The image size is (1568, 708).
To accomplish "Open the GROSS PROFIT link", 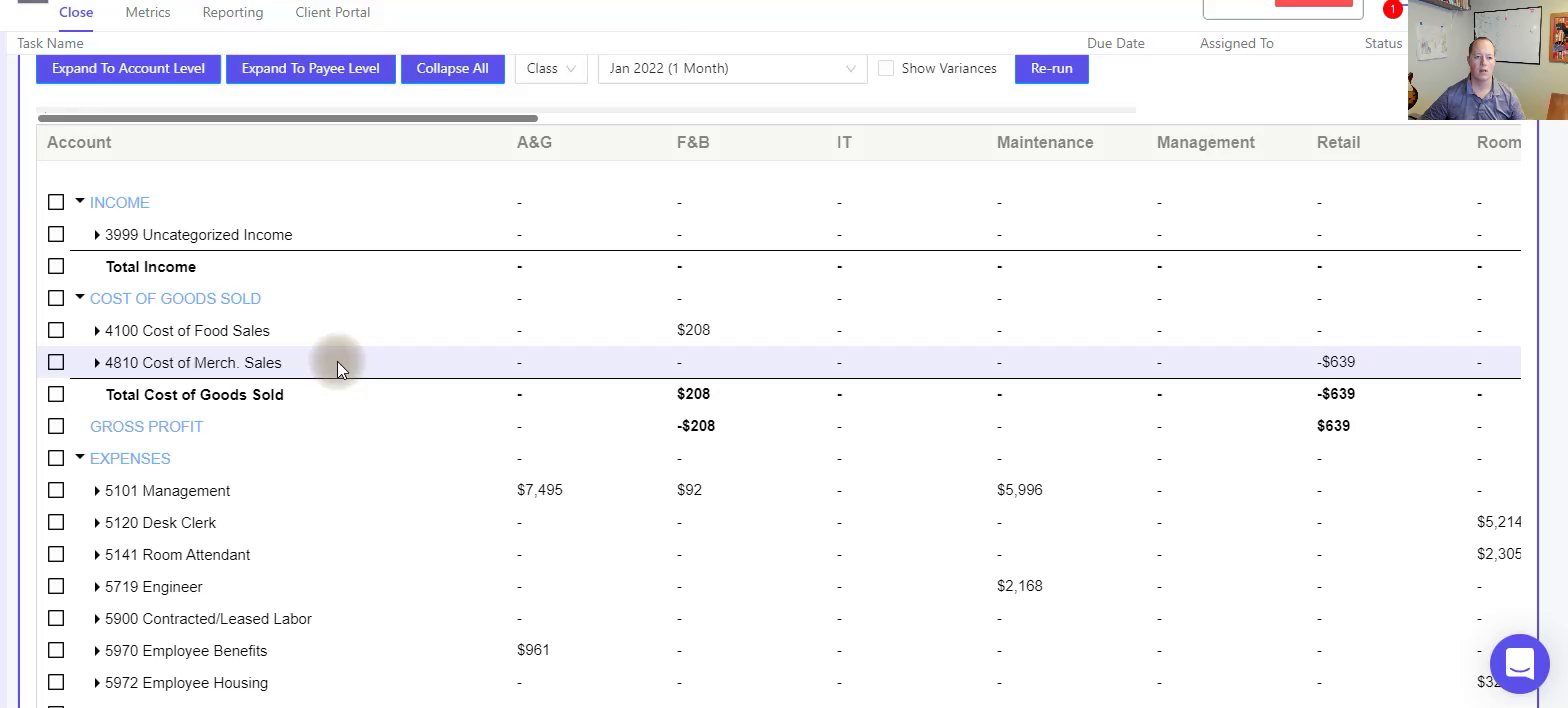I will point(146,427).
